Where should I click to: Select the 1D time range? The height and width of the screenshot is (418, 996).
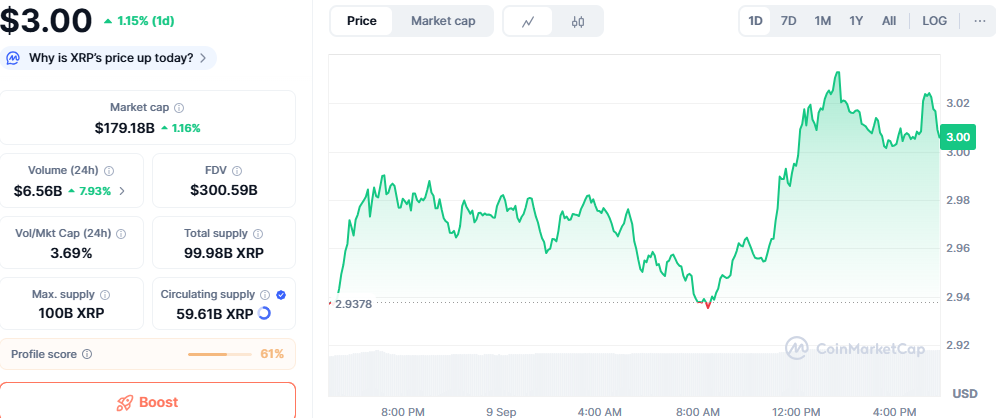click(755, 21)
